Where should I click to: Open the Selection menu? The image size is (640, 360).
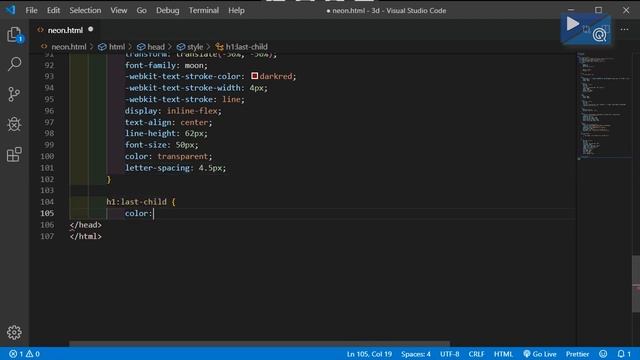pyautogui.click(x=85, y=11)
